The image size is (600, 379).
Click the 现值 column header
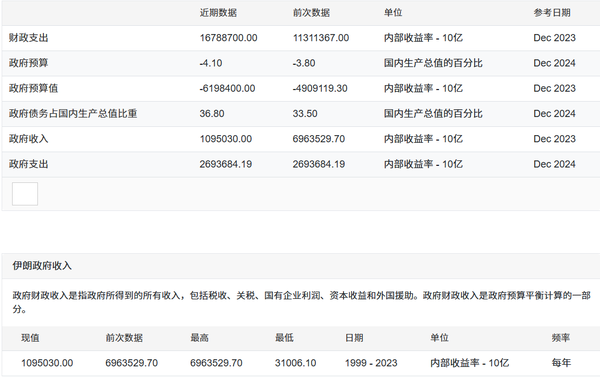click(30, 338)
